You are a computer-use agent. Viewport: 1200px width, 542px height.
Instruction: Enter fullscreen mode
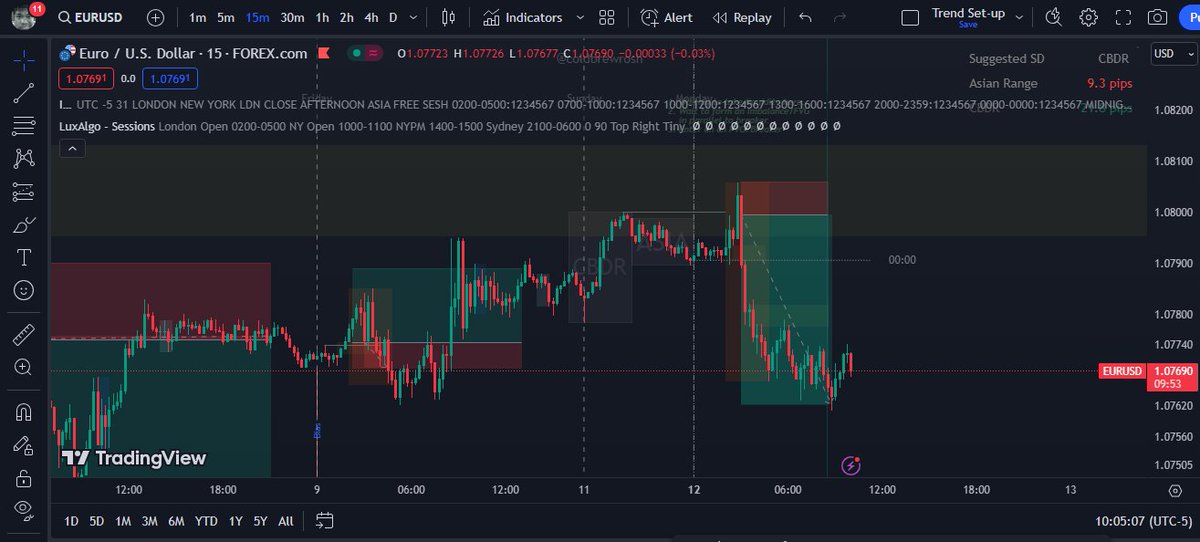point(1122,17)
